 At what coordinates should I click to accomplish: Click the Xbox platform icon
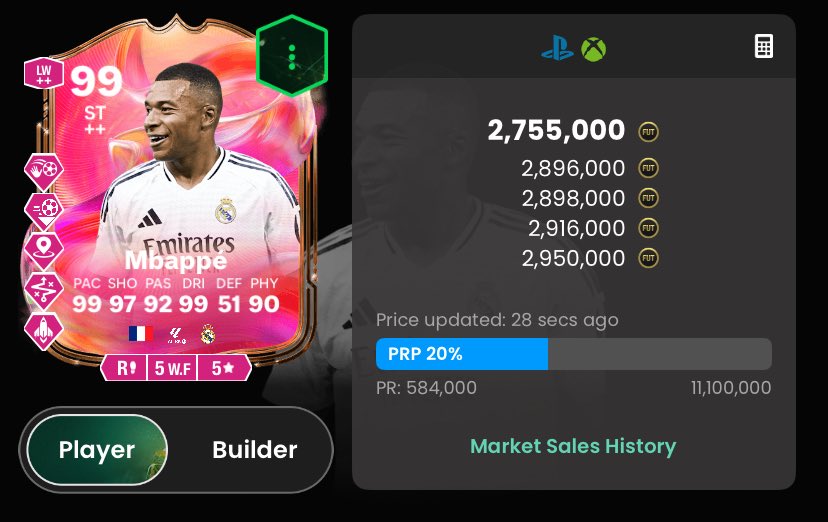pos(594,50)
